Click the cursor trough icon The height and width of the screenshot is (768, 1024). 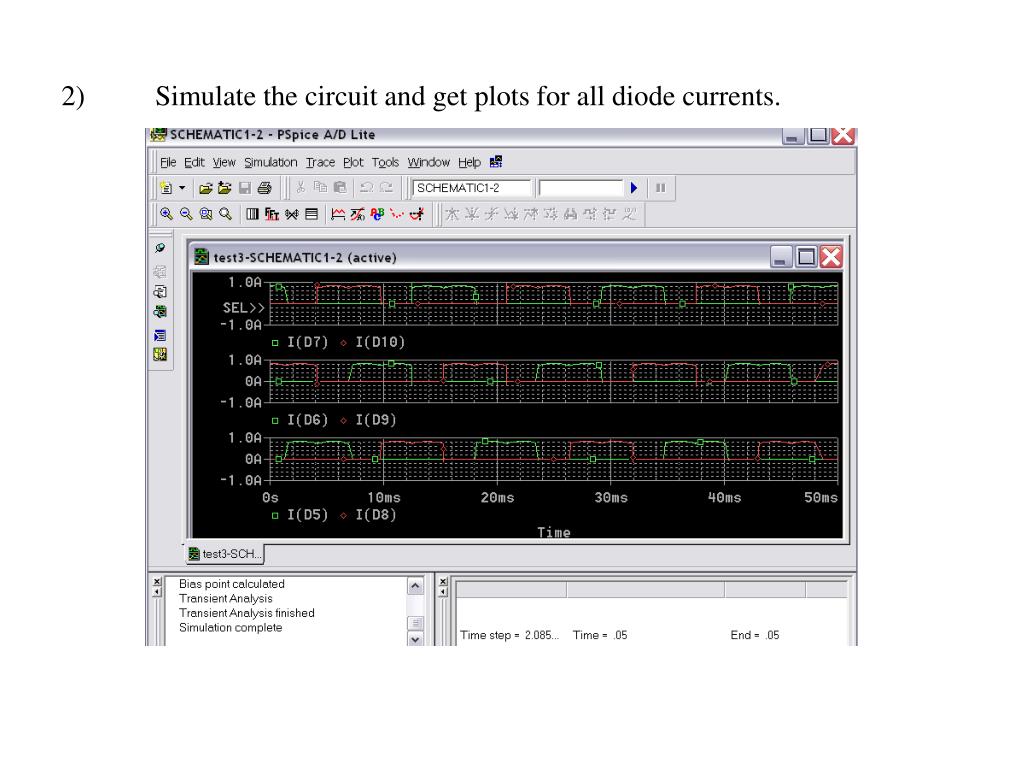coord(472,214)
